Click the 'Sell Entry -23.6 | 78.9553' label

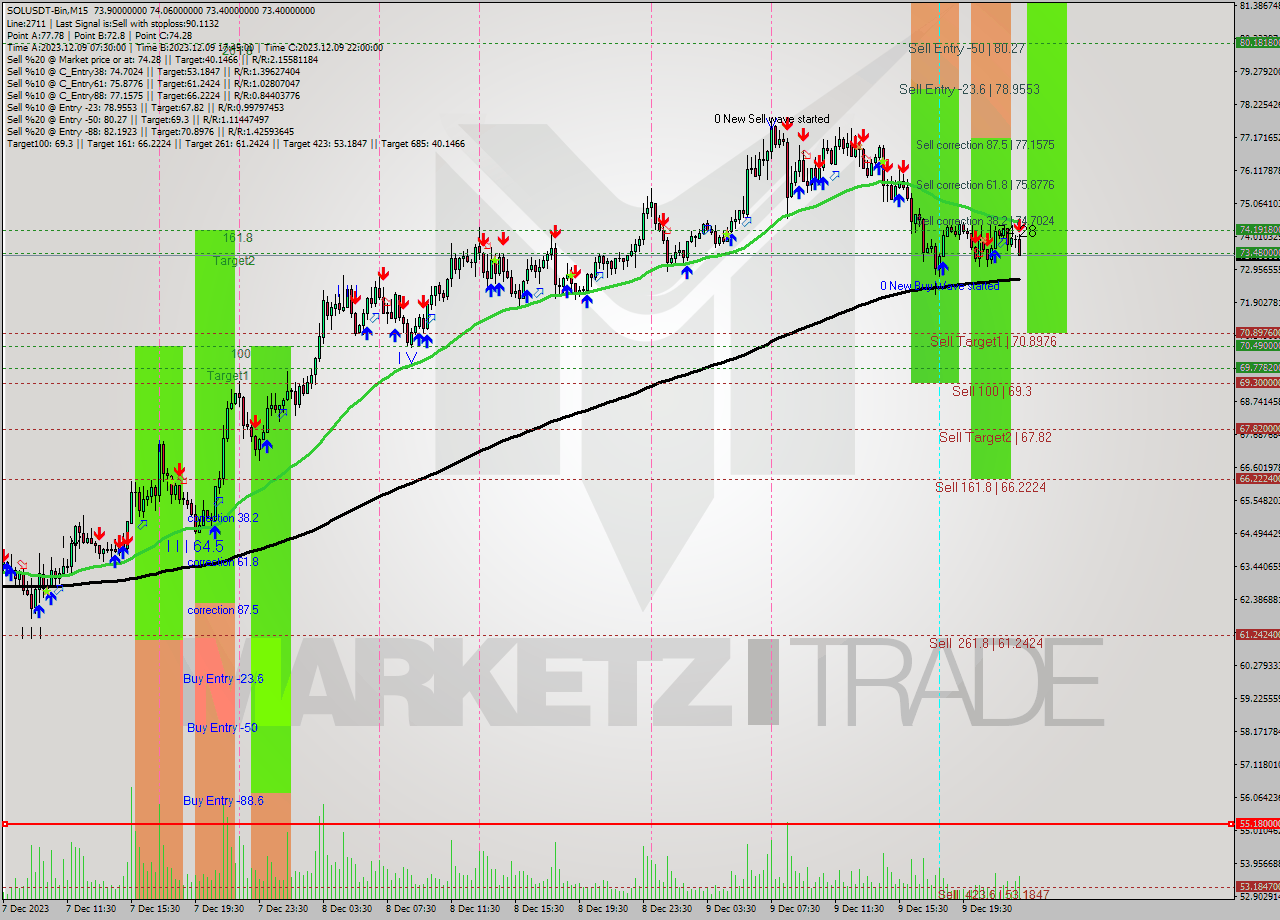click(969, 89)
